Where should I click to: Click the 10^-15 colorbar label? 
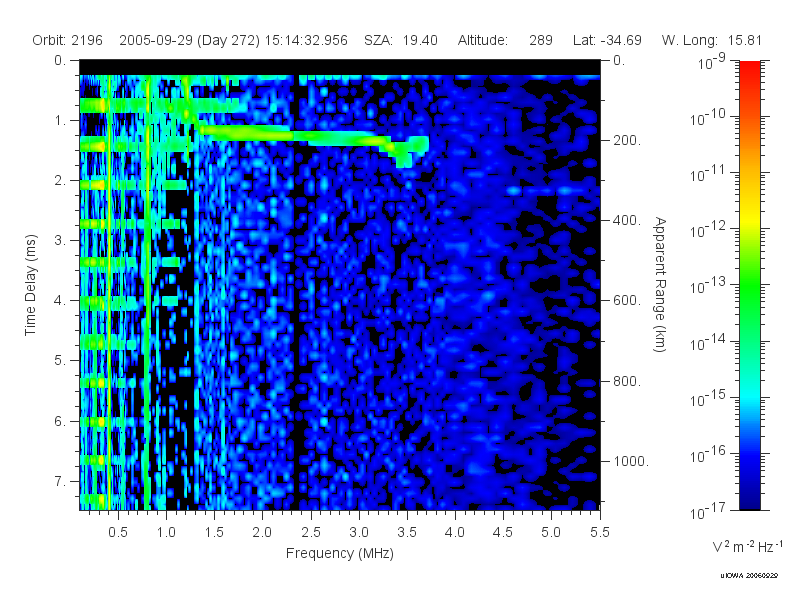pyautogui.click(x=708, y=398)
